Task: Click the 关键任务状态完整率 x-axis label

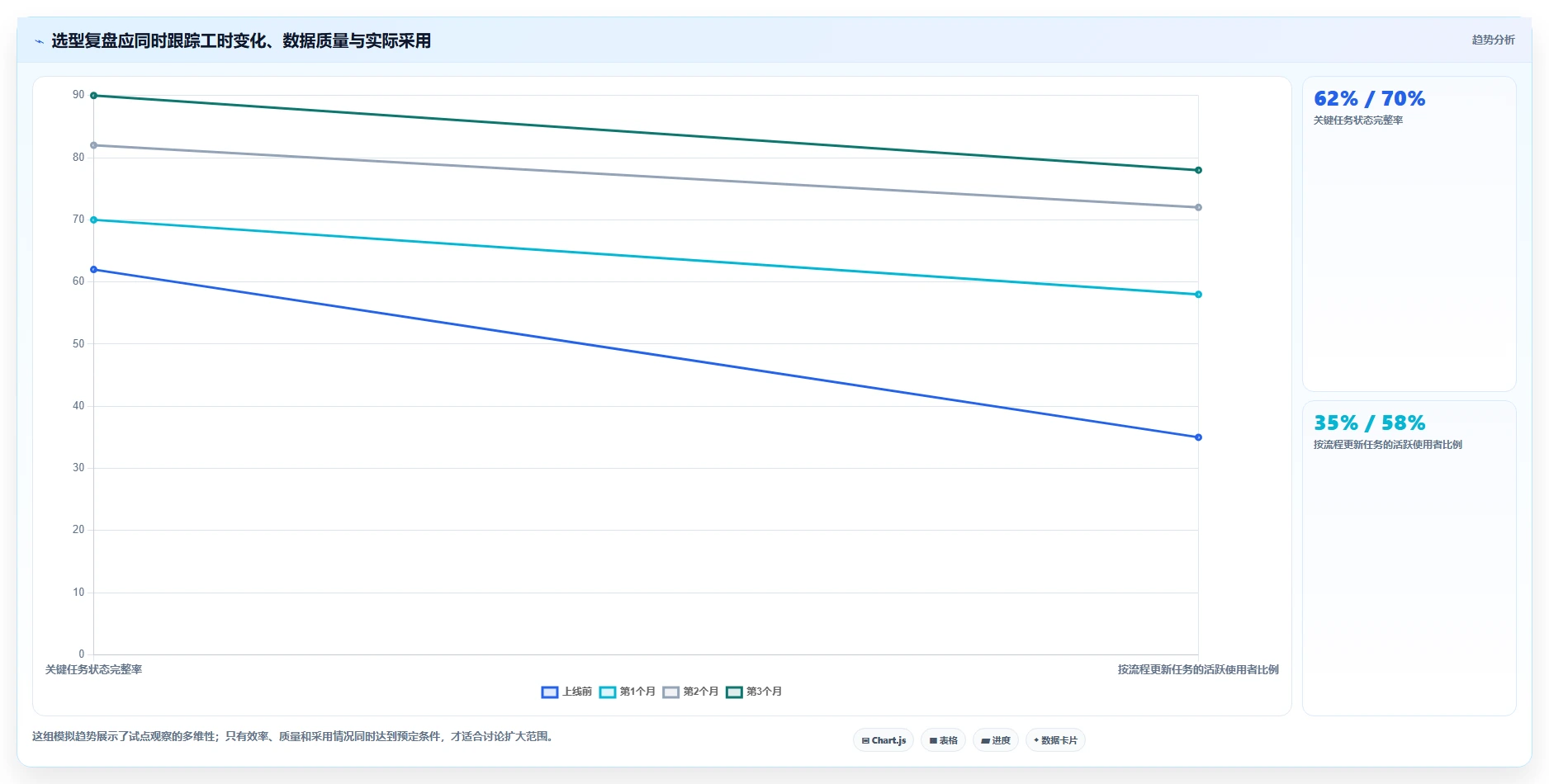Action: pos(93,669)
